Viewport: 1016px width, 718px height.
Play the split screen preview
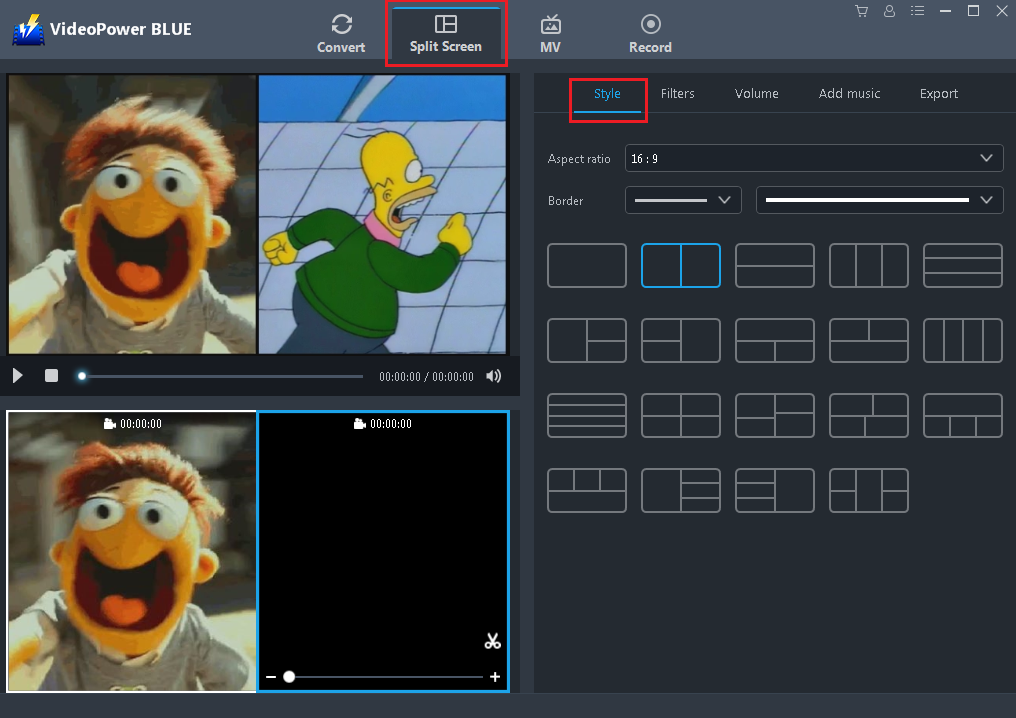click(16, 376)
